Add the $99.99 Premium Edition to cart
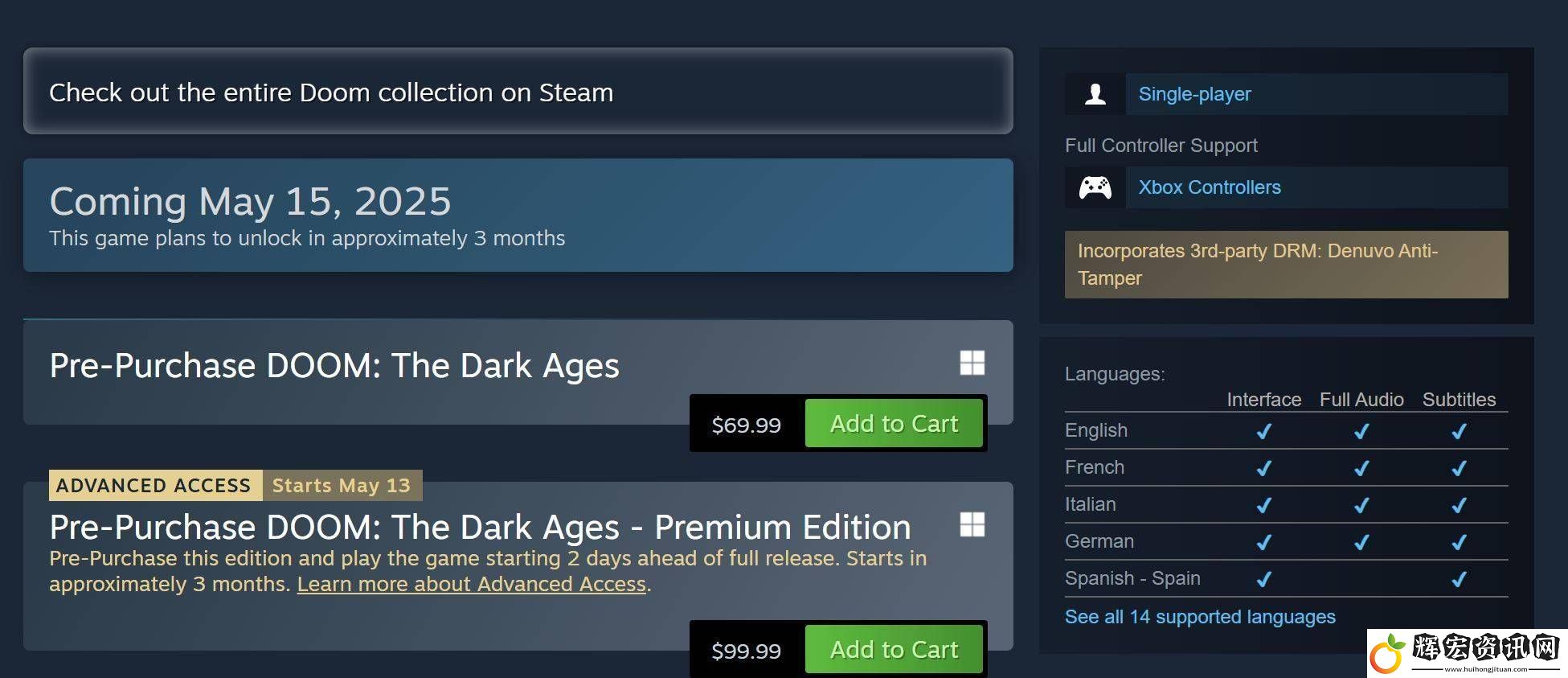Viewport: 1568px width, 678px height. coord(894,649)
